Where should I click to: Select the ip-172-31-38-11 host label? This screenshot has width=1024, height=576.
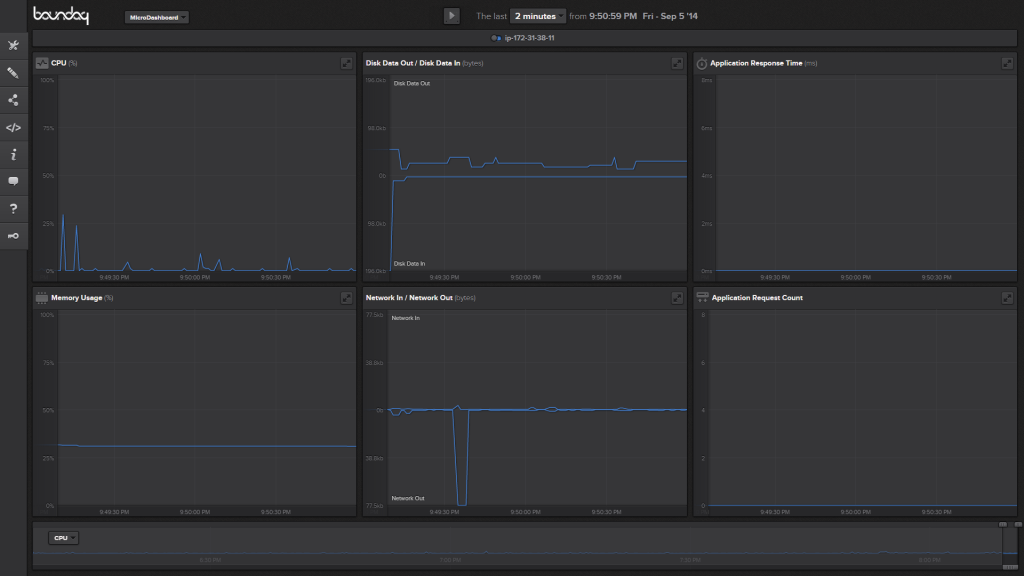530,38
